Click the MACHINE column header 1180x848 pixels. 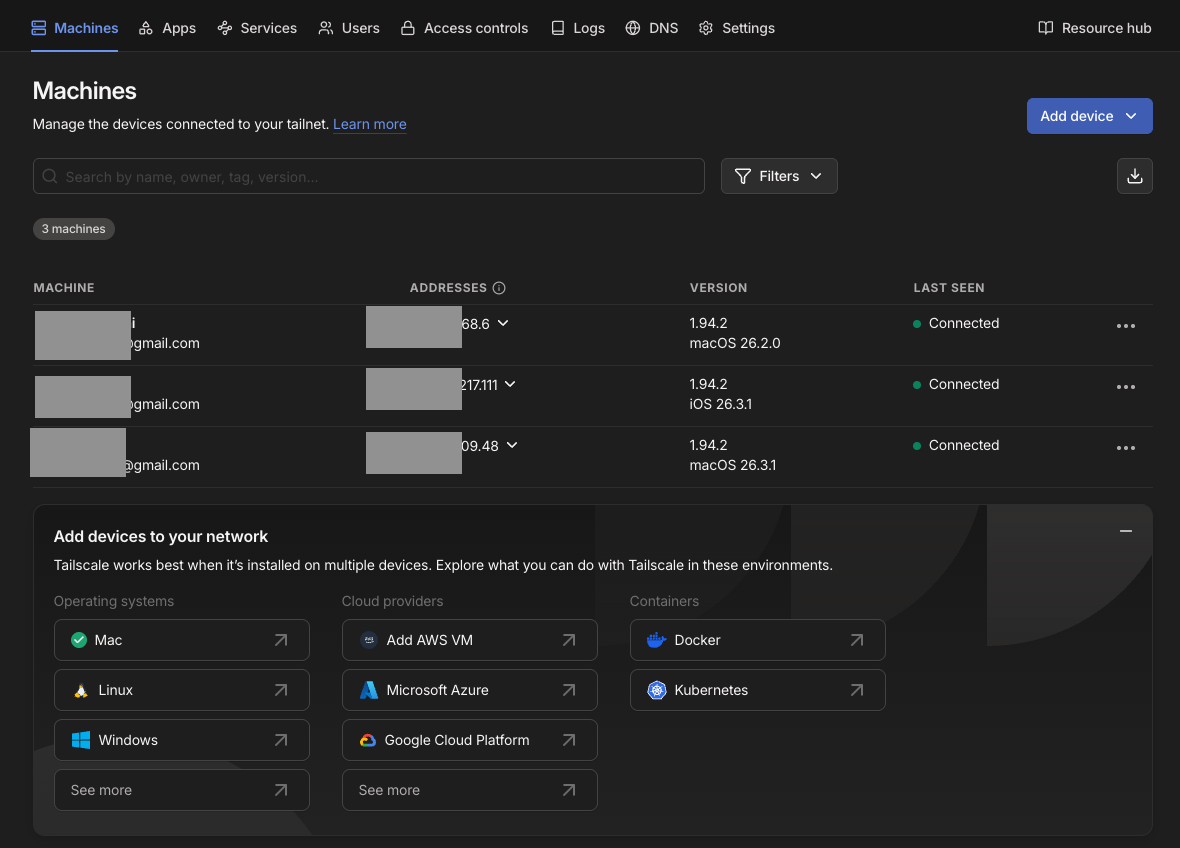64,287
